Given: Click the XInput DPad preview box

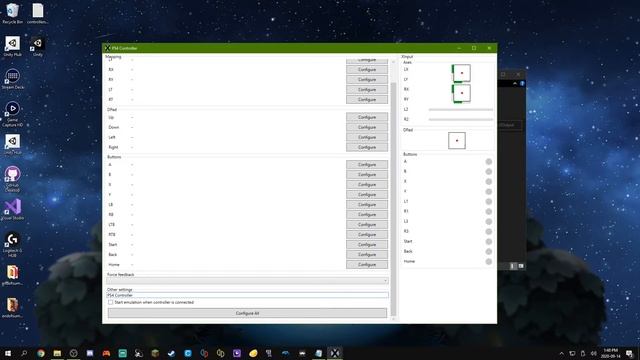Looking at the screenshot, I should tap(457, 141).
